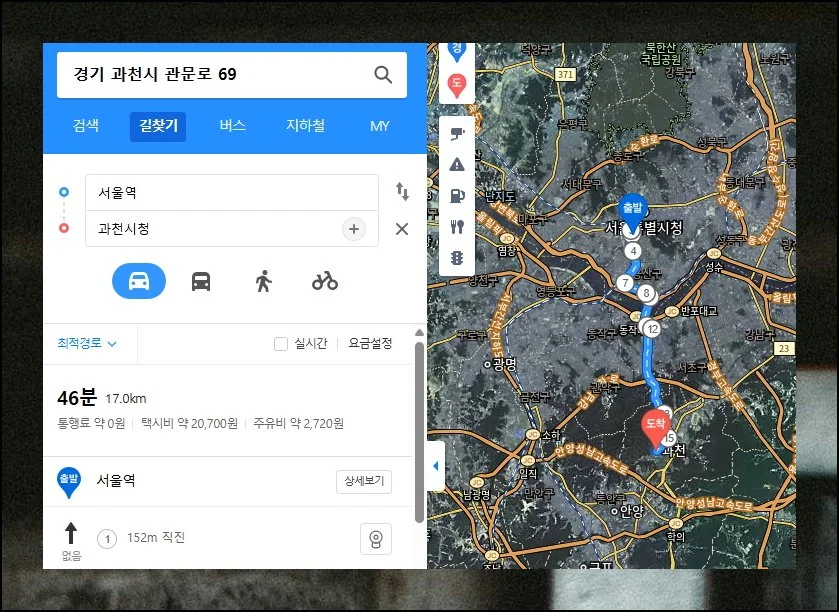Choose the walking route icon
The width and height of the screenshot is (839, 612).
tap(263, 281)
